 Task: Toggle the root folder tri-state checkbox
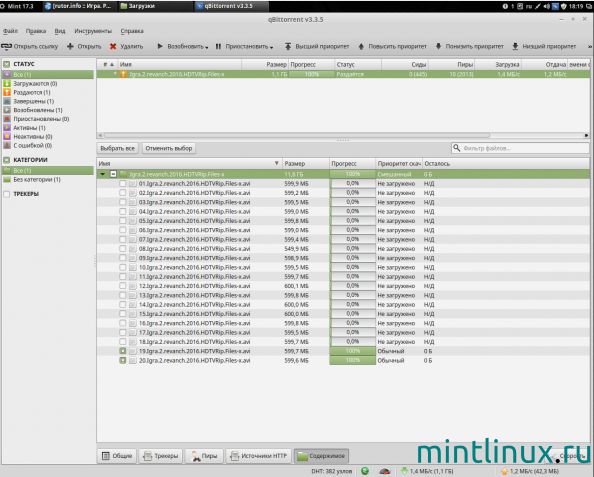click(113, 174)
